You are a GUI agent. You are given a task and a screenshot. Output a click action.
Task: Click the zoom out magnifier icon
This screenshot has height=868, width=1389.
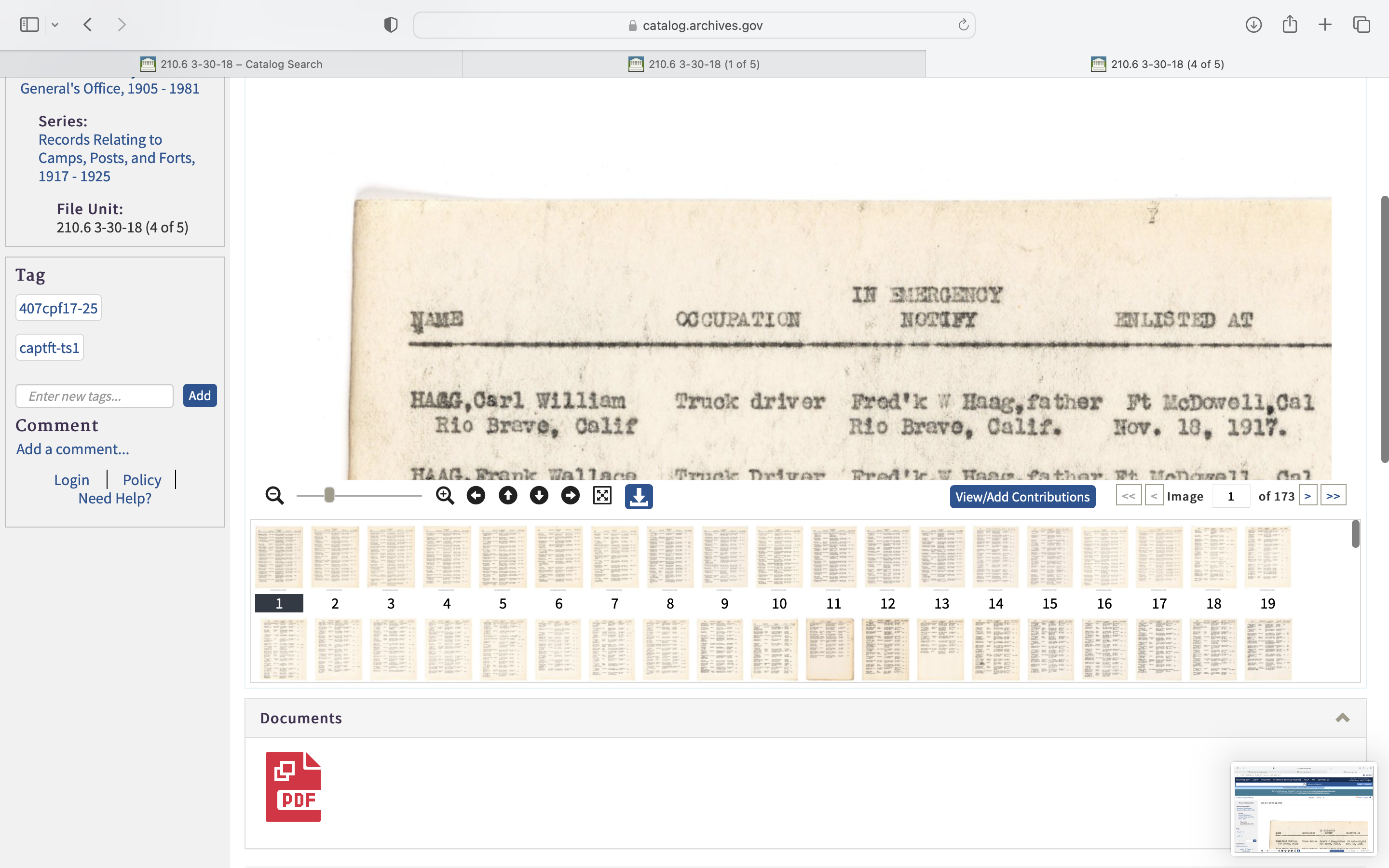[x=274, y=495]
